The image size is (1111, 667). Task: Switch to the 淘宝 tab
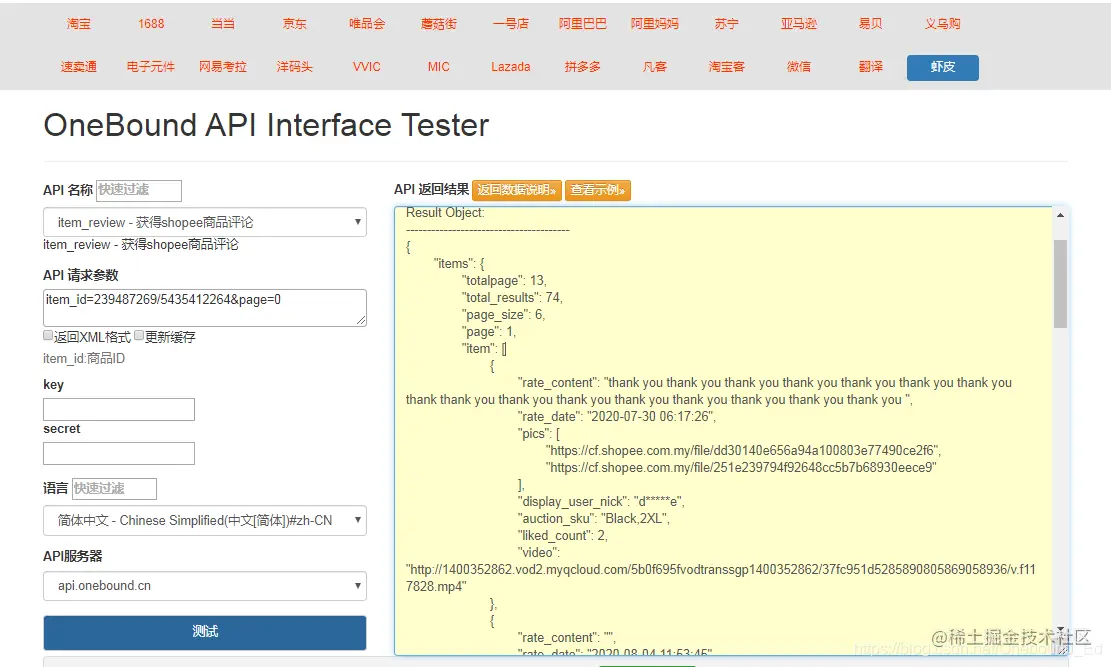click(x=79, y=23)
